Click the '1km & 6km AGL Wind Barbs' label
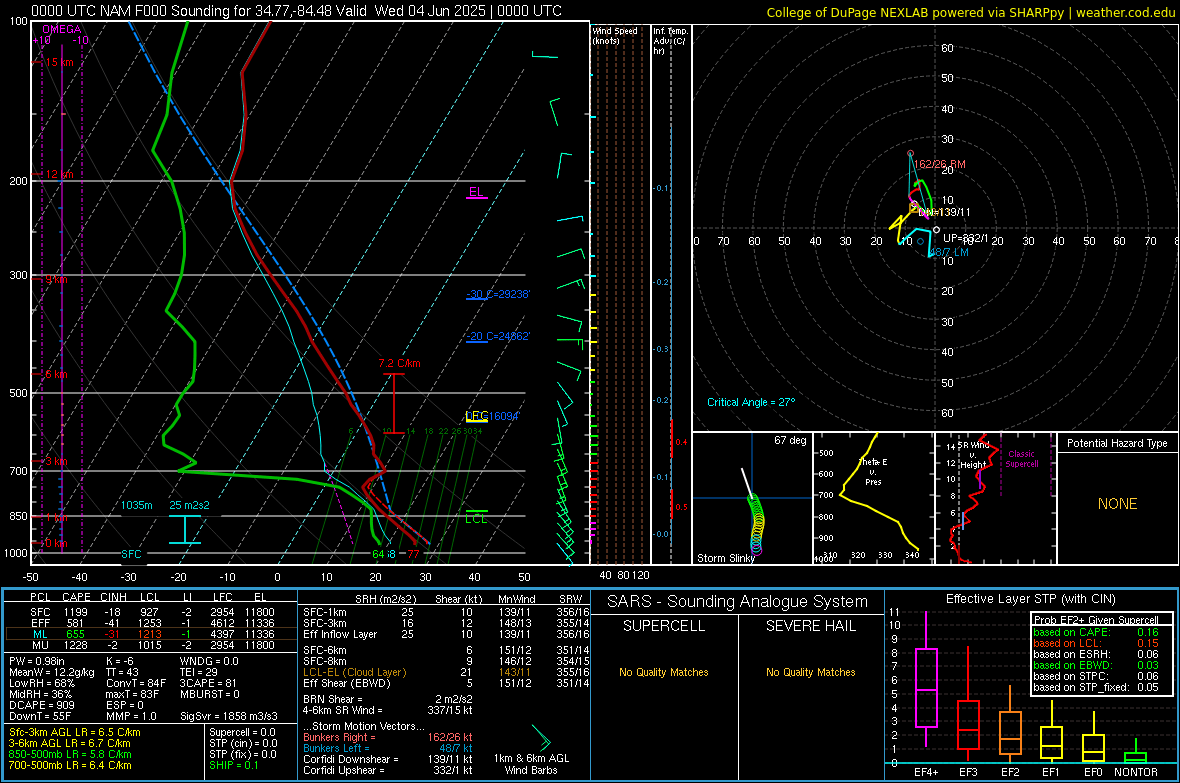This screenshot has width=1180, height=783. pyautogui.click(x=531, y=764)
